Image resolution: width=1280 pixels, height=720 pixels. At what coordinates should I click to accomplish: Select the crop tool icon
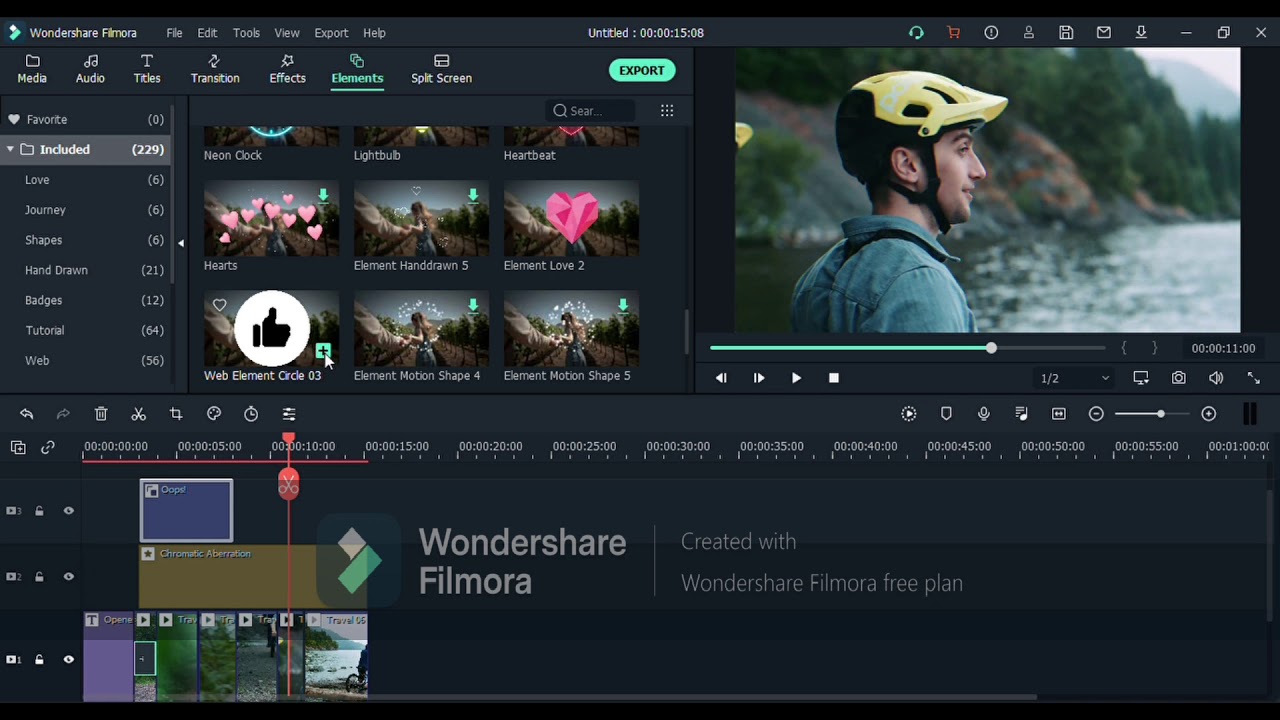pos(176,414)
